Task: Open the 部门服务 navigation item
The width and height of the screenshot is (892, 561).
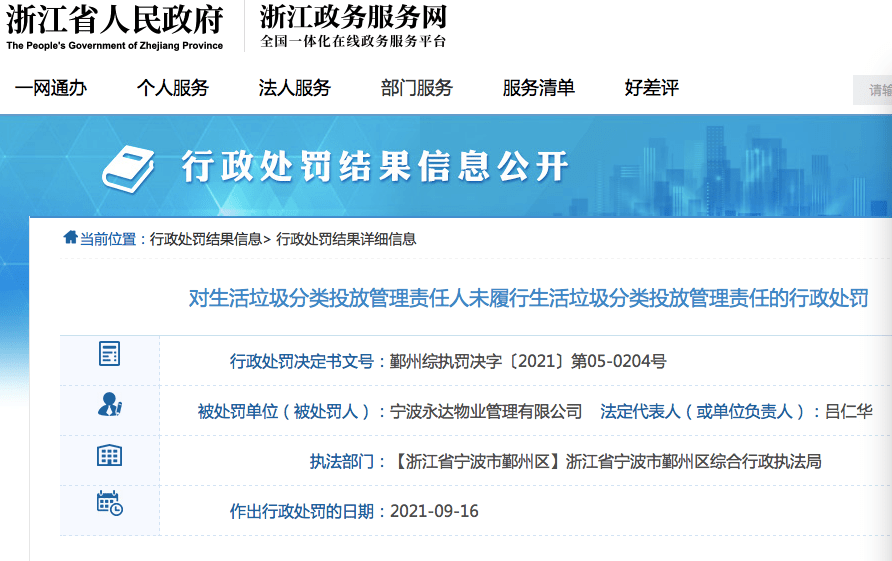Action: click(x=417, y=88)
